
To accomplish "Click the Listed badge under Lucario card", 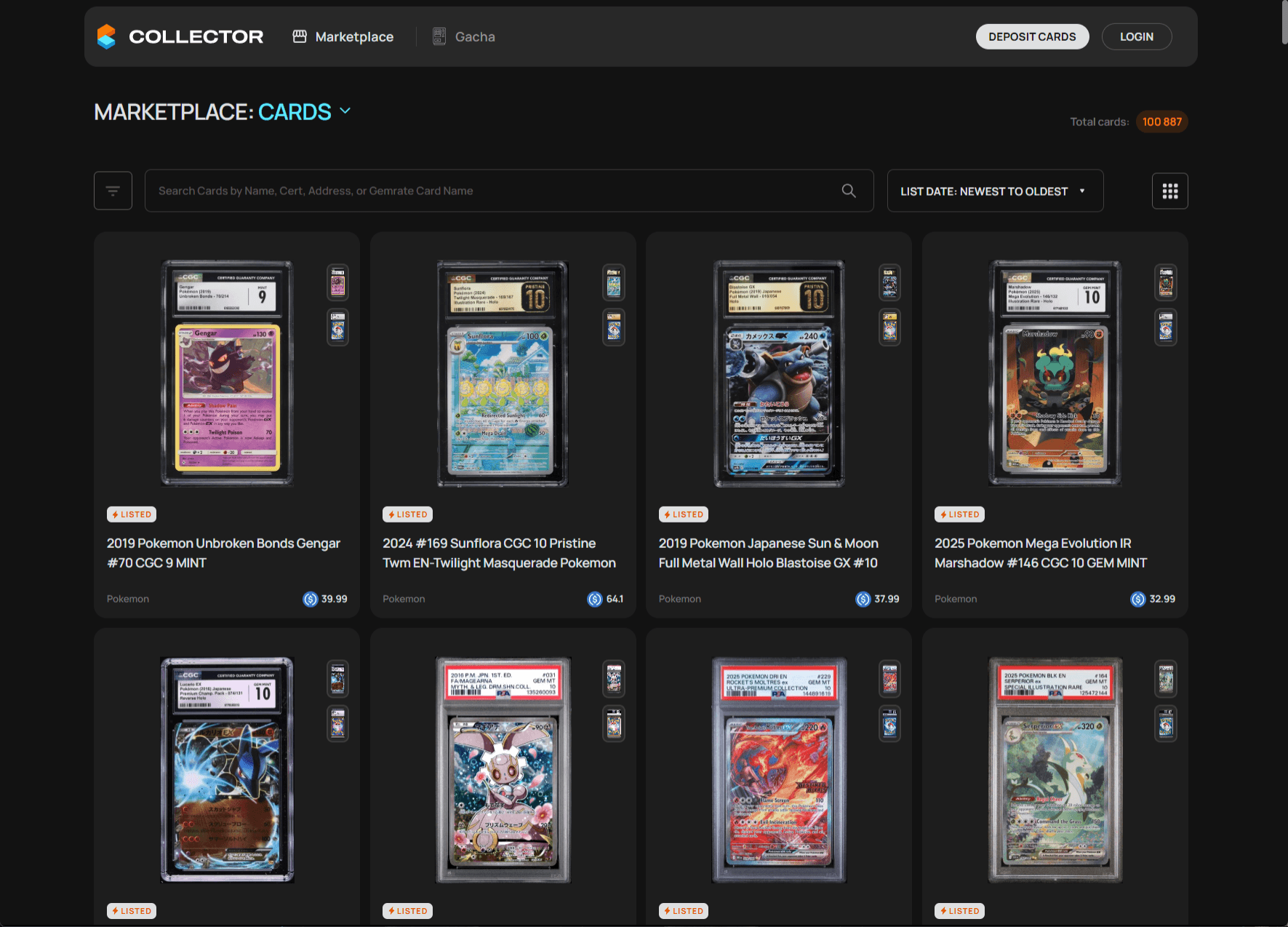I will 132,911.
